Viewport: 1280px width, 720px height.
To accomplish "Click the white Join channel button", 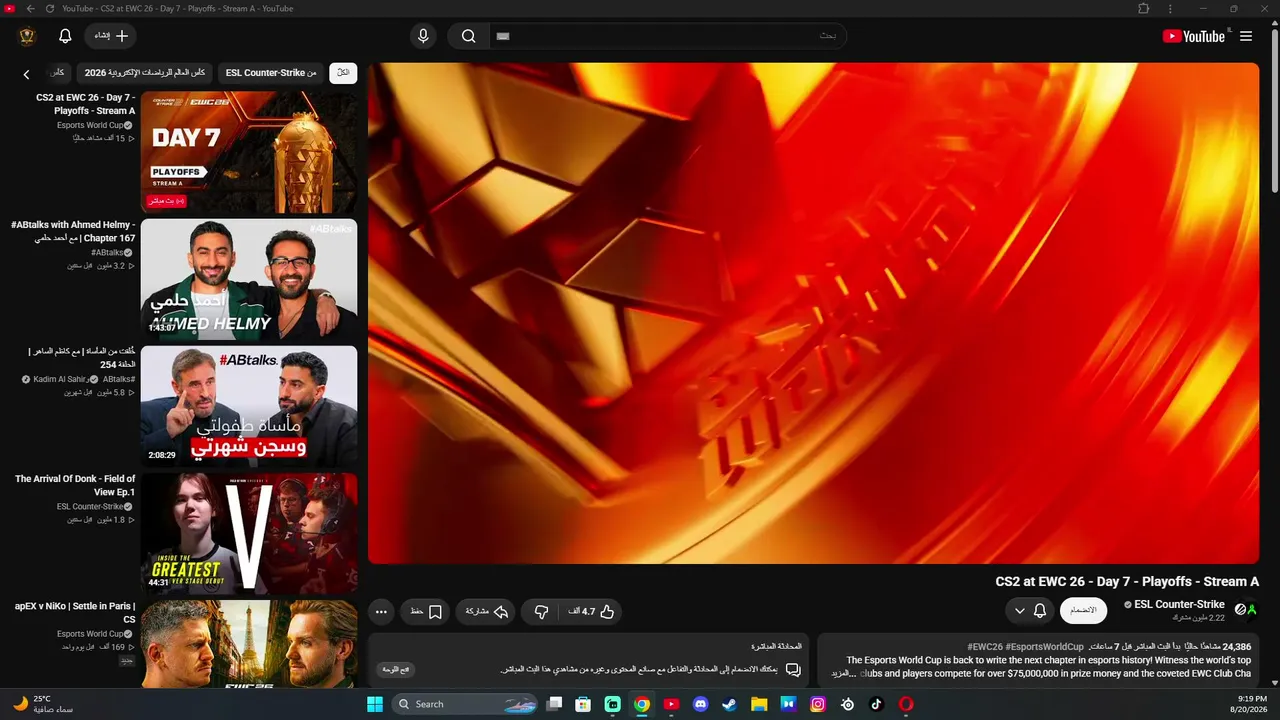I will tap(1083, 610).
